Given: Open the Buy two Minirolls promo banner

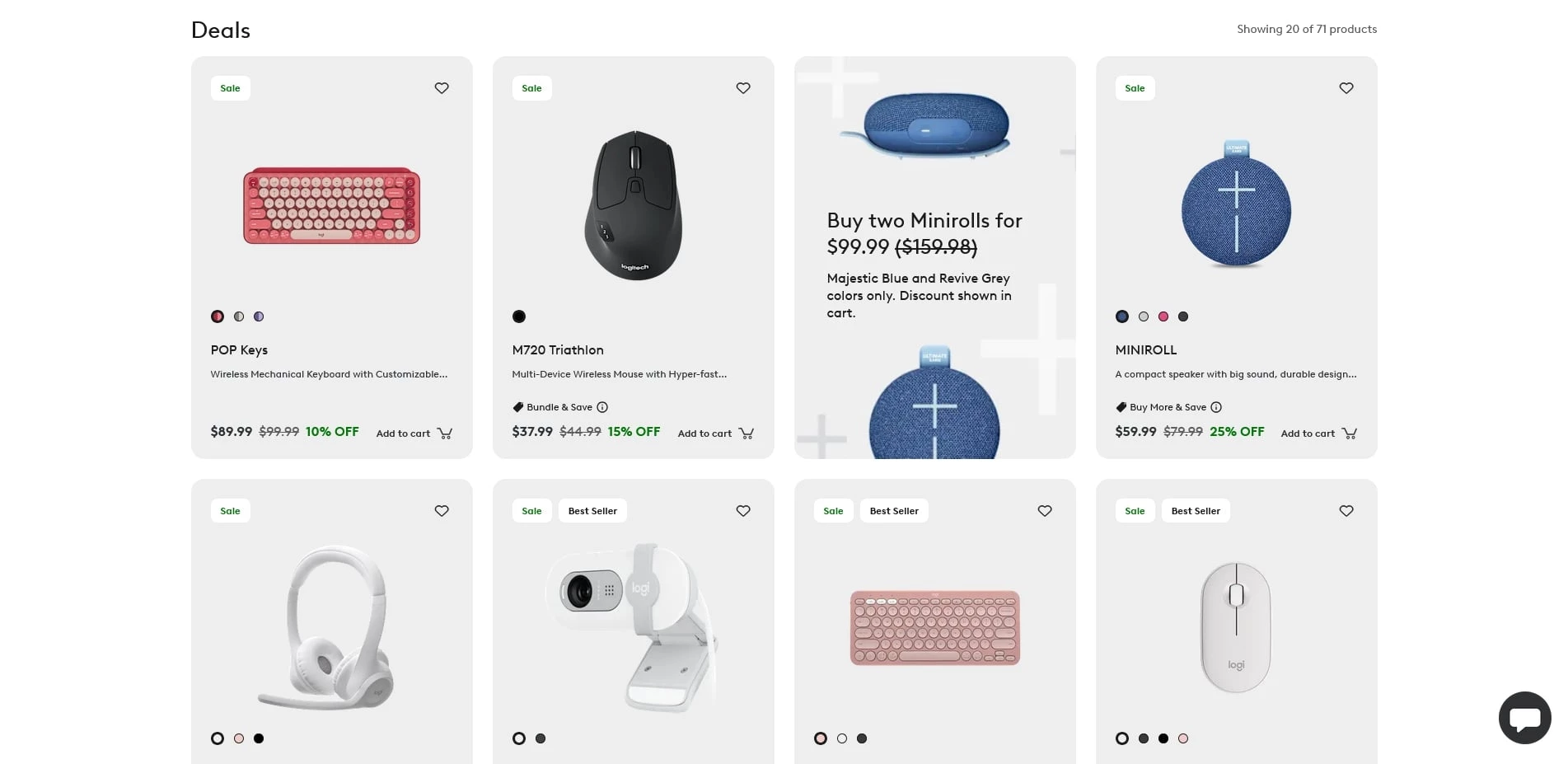Looking at the screenshot, I should coord(935,257).
